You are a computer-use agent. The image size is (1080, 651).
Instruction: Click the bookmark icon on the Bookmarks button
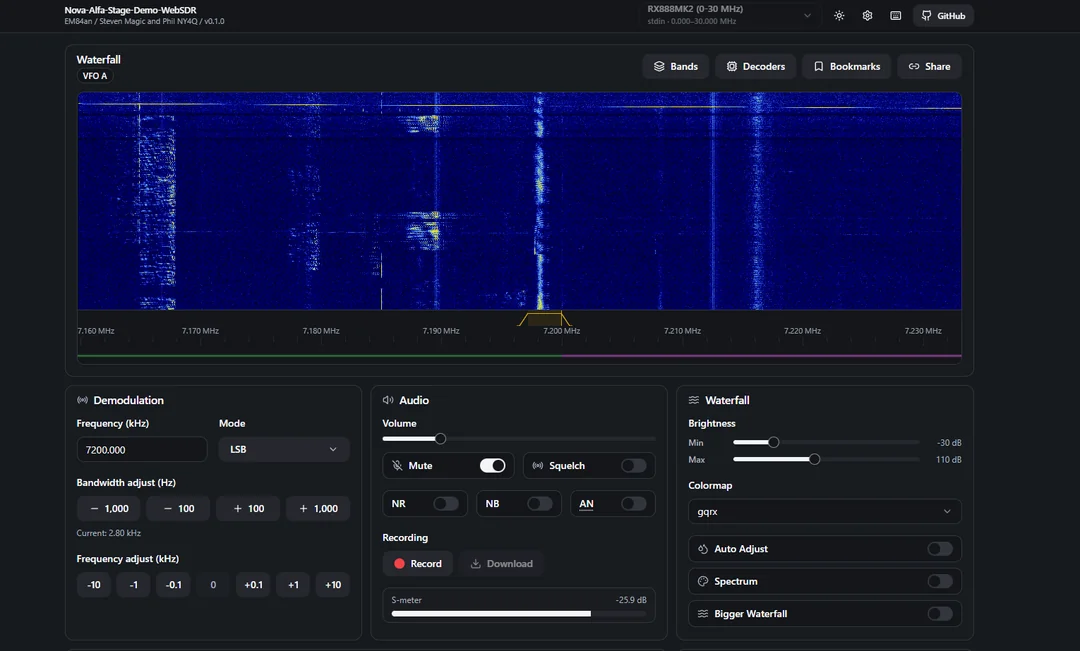click(818, 66)
